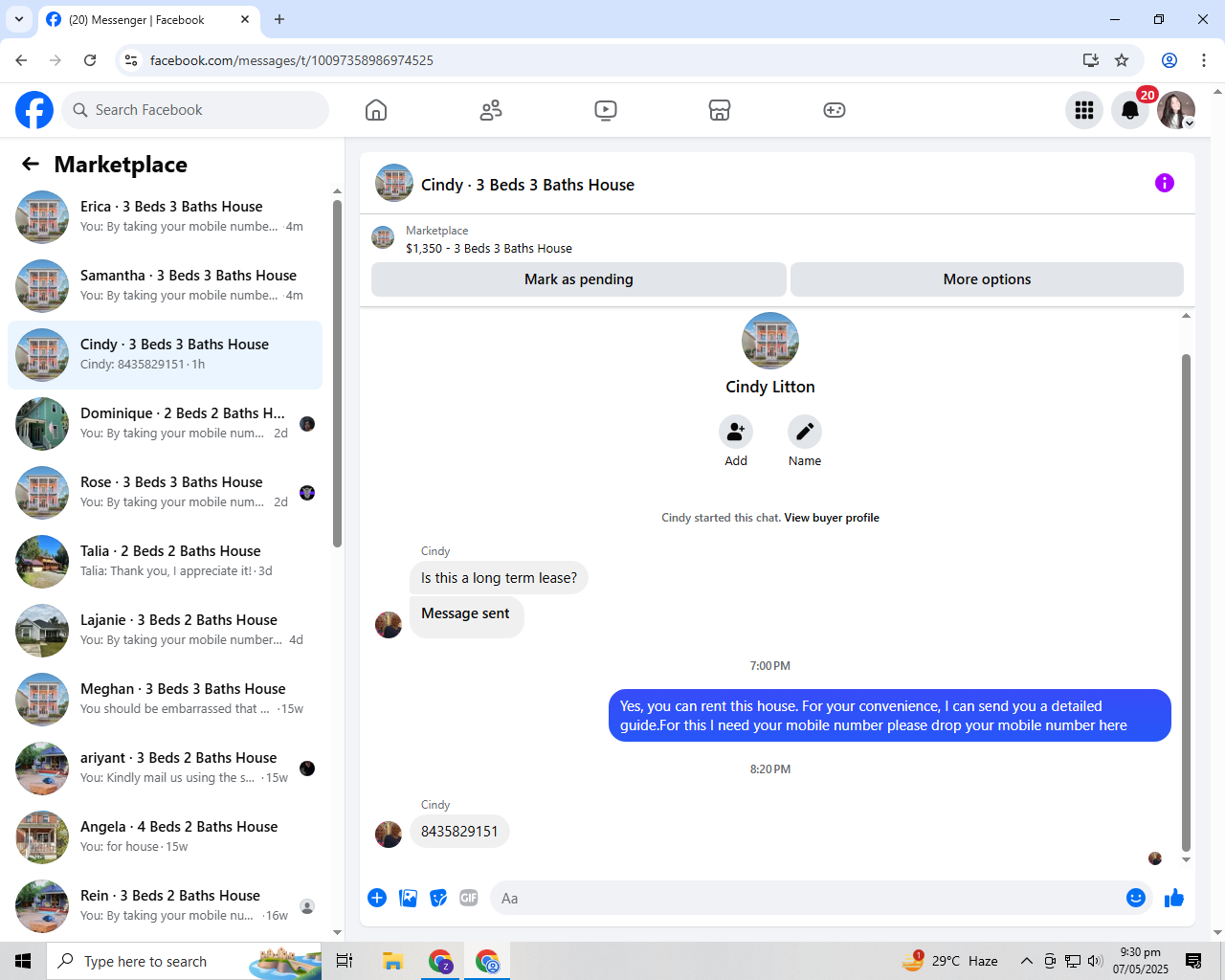
Task: Open Rose 3 Beds 3 Baths House chat
Action: pos(165,493)
